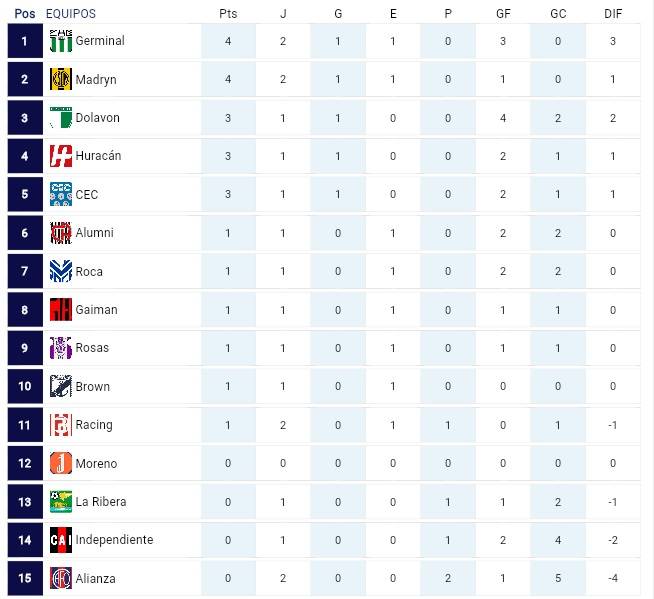Click the La Ribera green crest
Screen dimensions: 654x599
[61, 501]
